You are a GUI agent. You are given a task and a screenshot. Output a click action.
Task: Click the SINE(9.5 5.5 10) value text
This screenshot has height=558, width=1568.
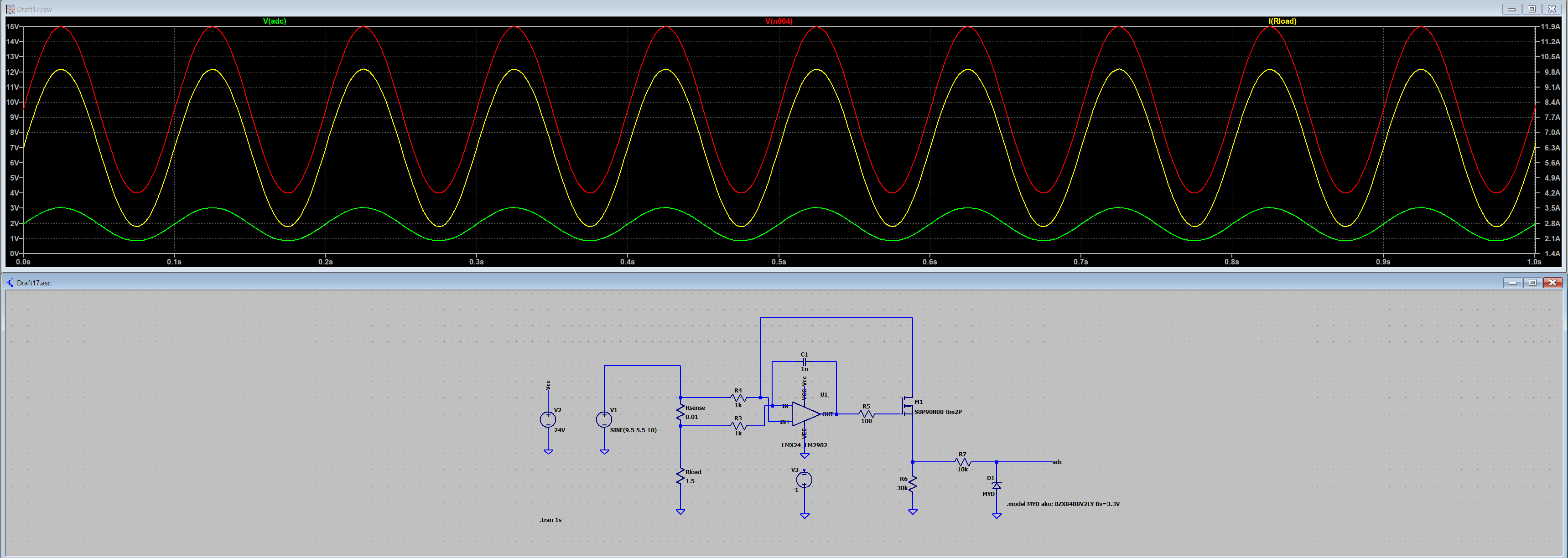(x=633, y=430)
